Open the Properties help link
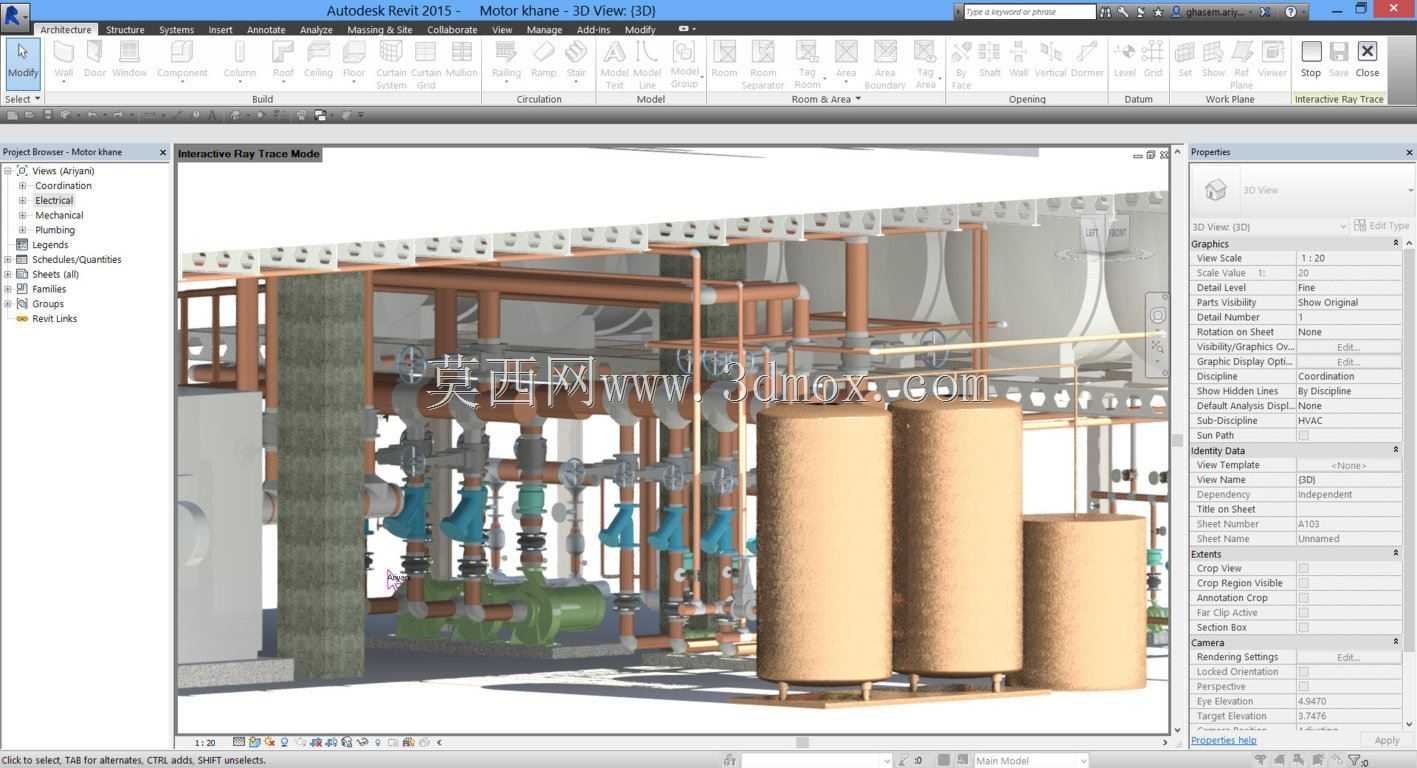 click(1224, 740)
